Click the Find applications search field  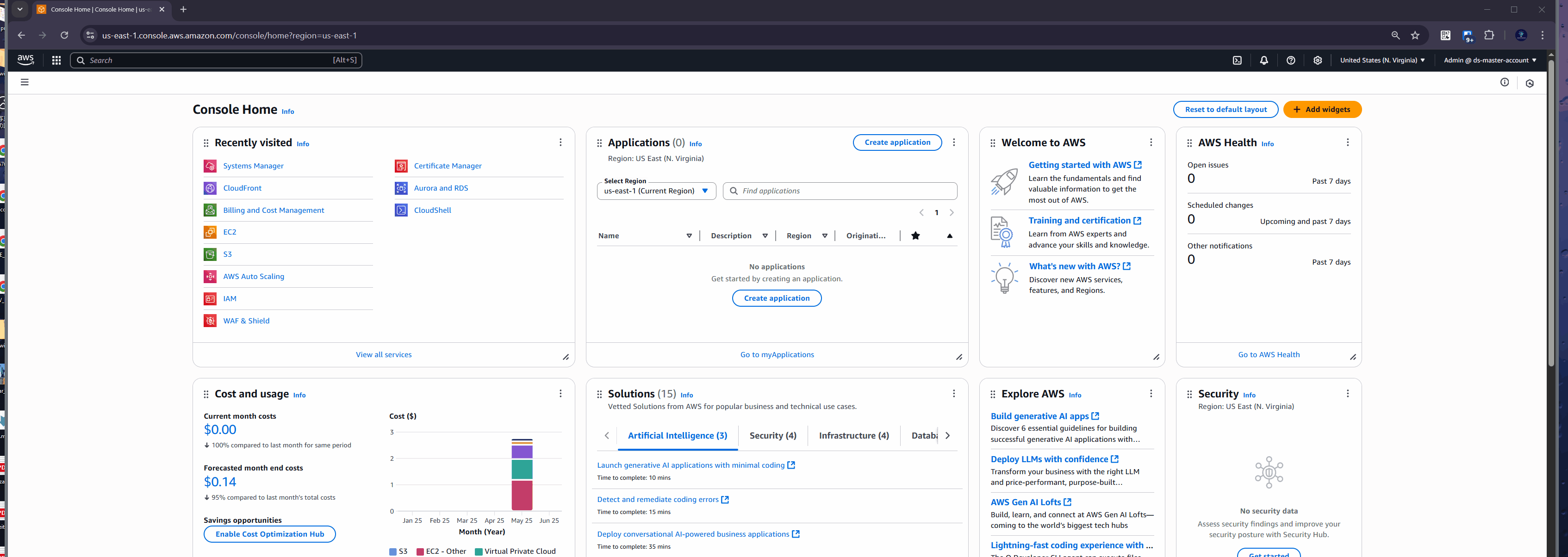pos(846,191)
